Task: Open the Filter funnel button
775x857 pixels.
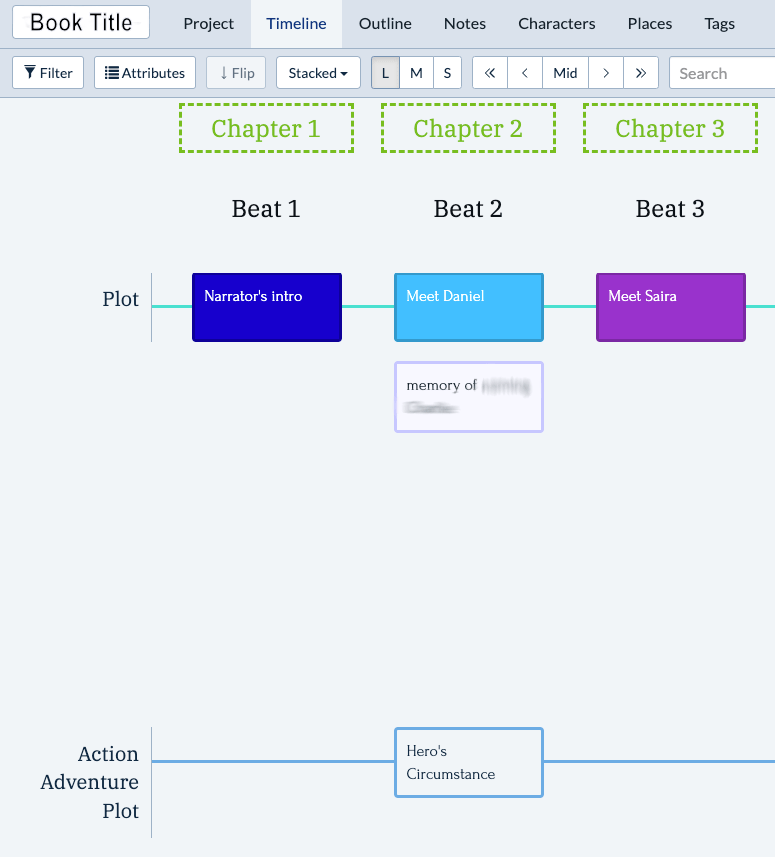Action: tap(48, 73)
